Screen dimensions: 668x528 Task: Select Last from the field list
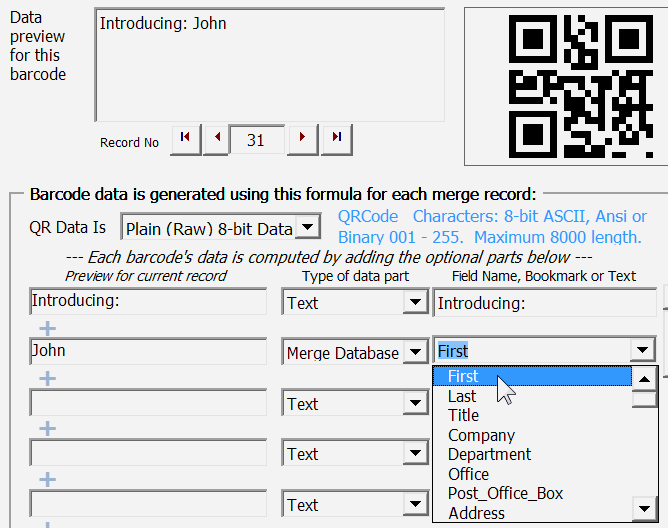coord(462,396)
